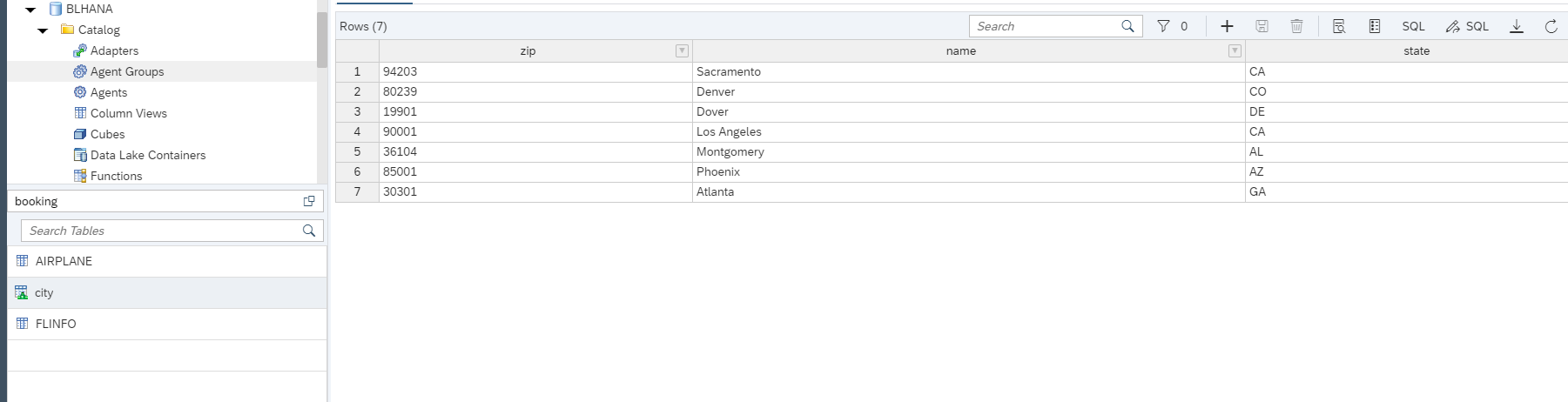Screen dimensions: 1568x402
Task: Collapse the Catalog folder
Action: (x=43, y=30)
